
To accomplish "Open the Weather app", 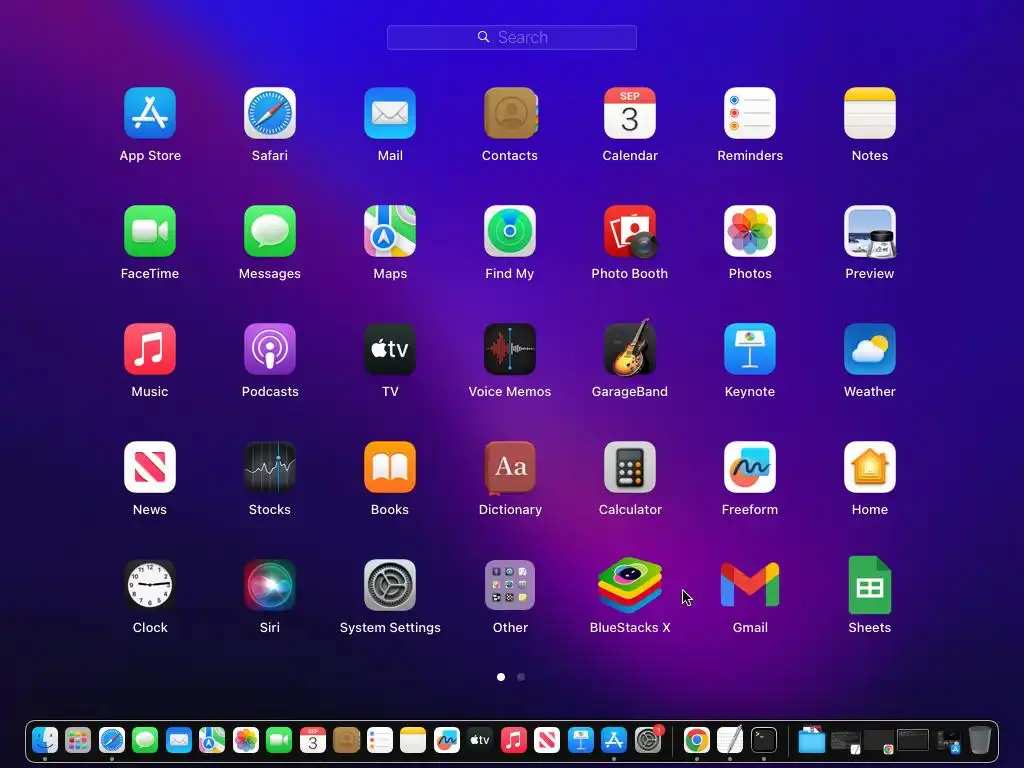I will click(x=870, y=349).
